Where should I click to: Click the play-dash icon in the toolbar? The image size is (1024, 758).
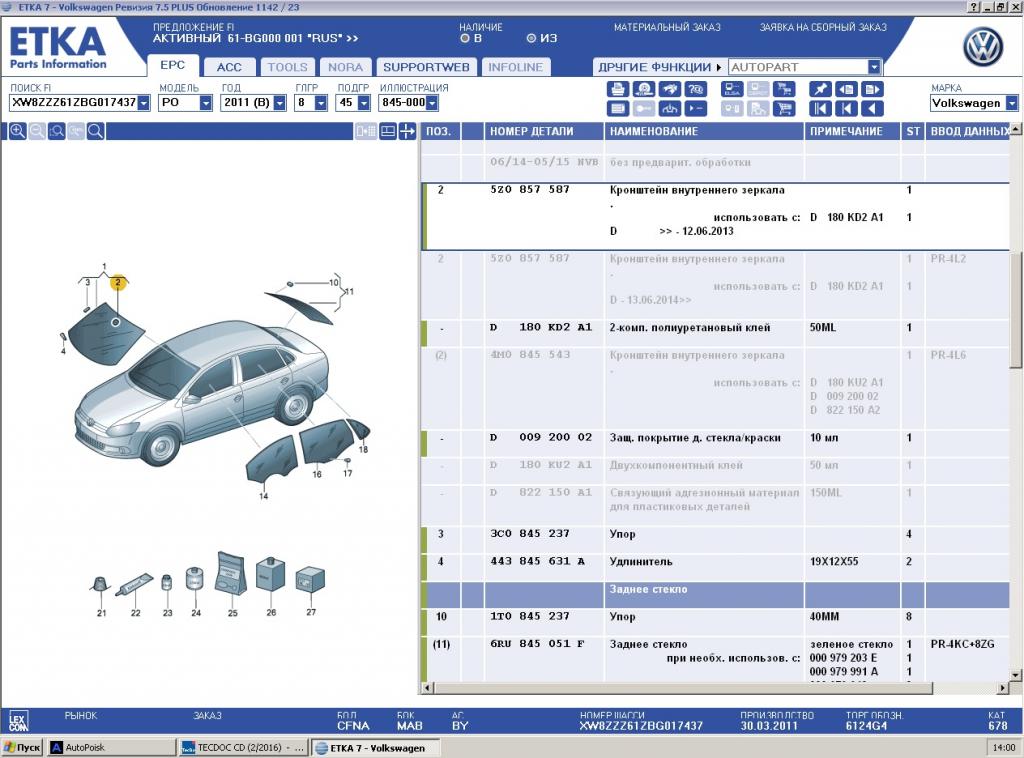(696, 108)
